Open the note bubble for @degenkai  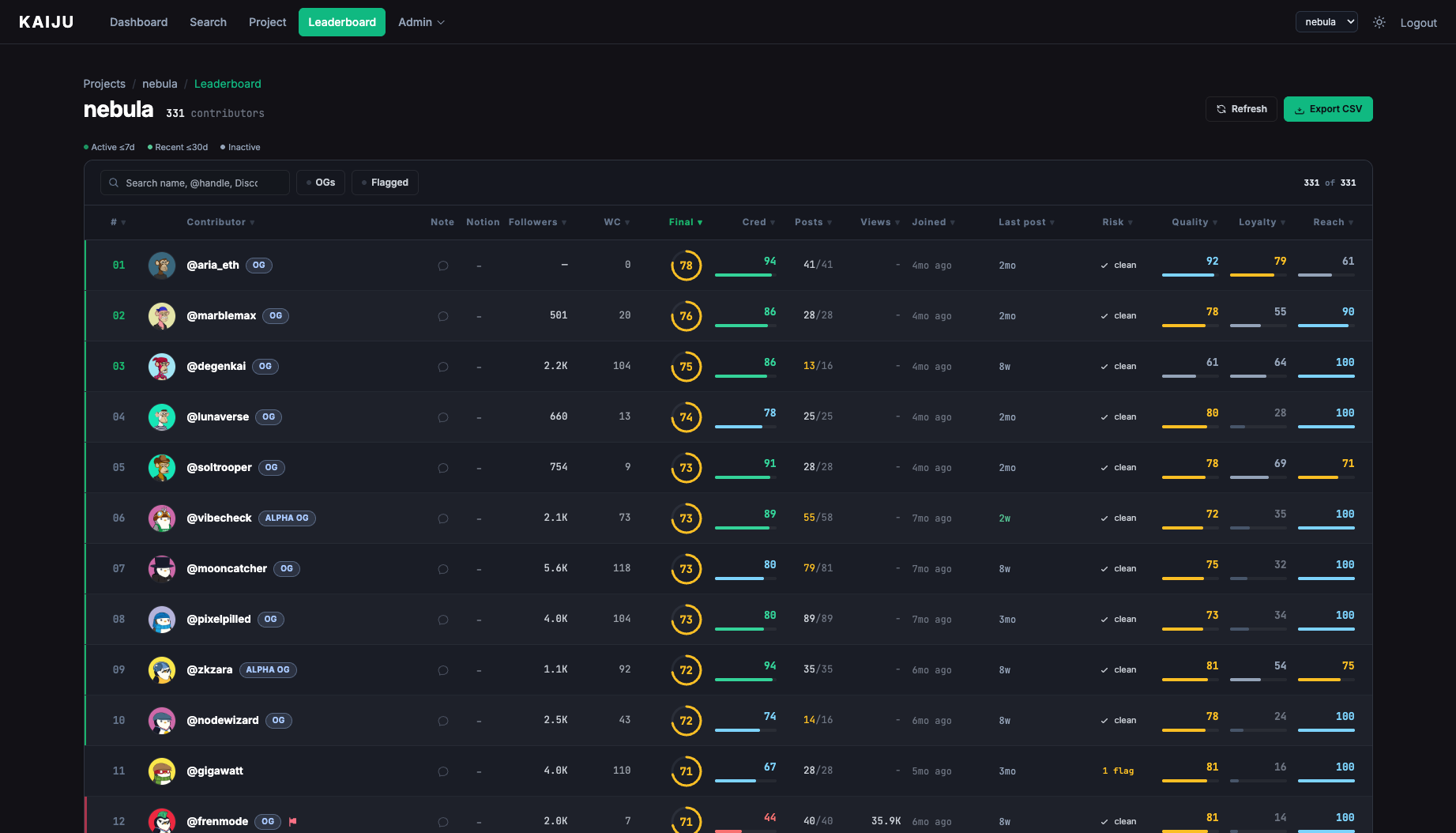443,367
